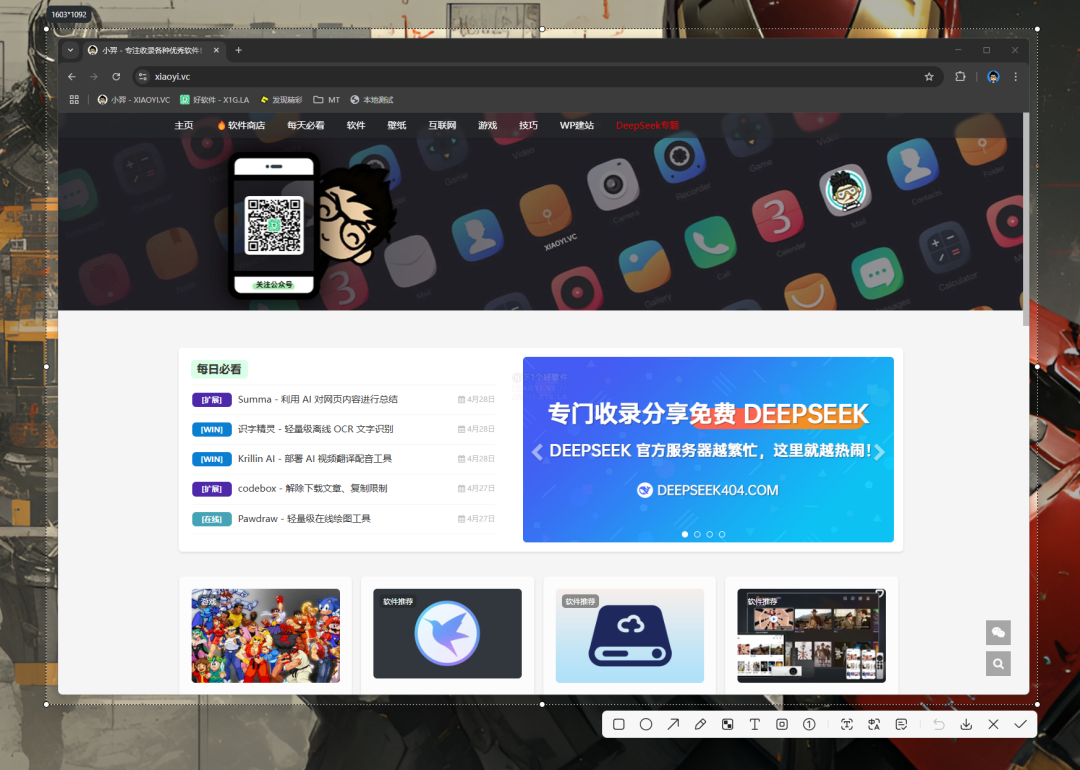The height and width of the screenshot is (770, 1080).
Task: Open the Chrome profile avatar
Action: (993, 76)
